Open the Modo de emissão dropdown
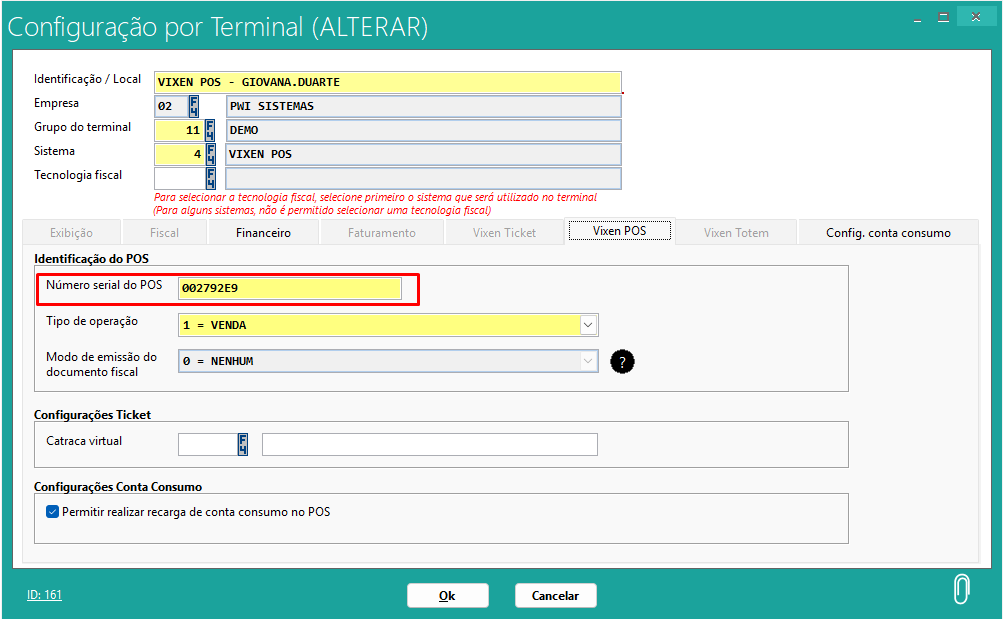 589,361
